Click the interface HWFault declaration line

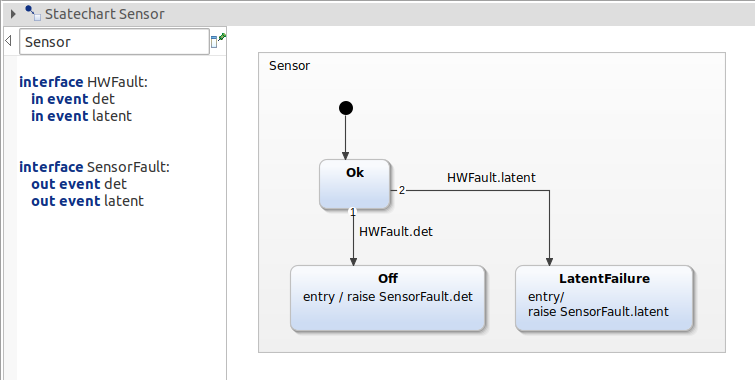(x=83, y=82)
